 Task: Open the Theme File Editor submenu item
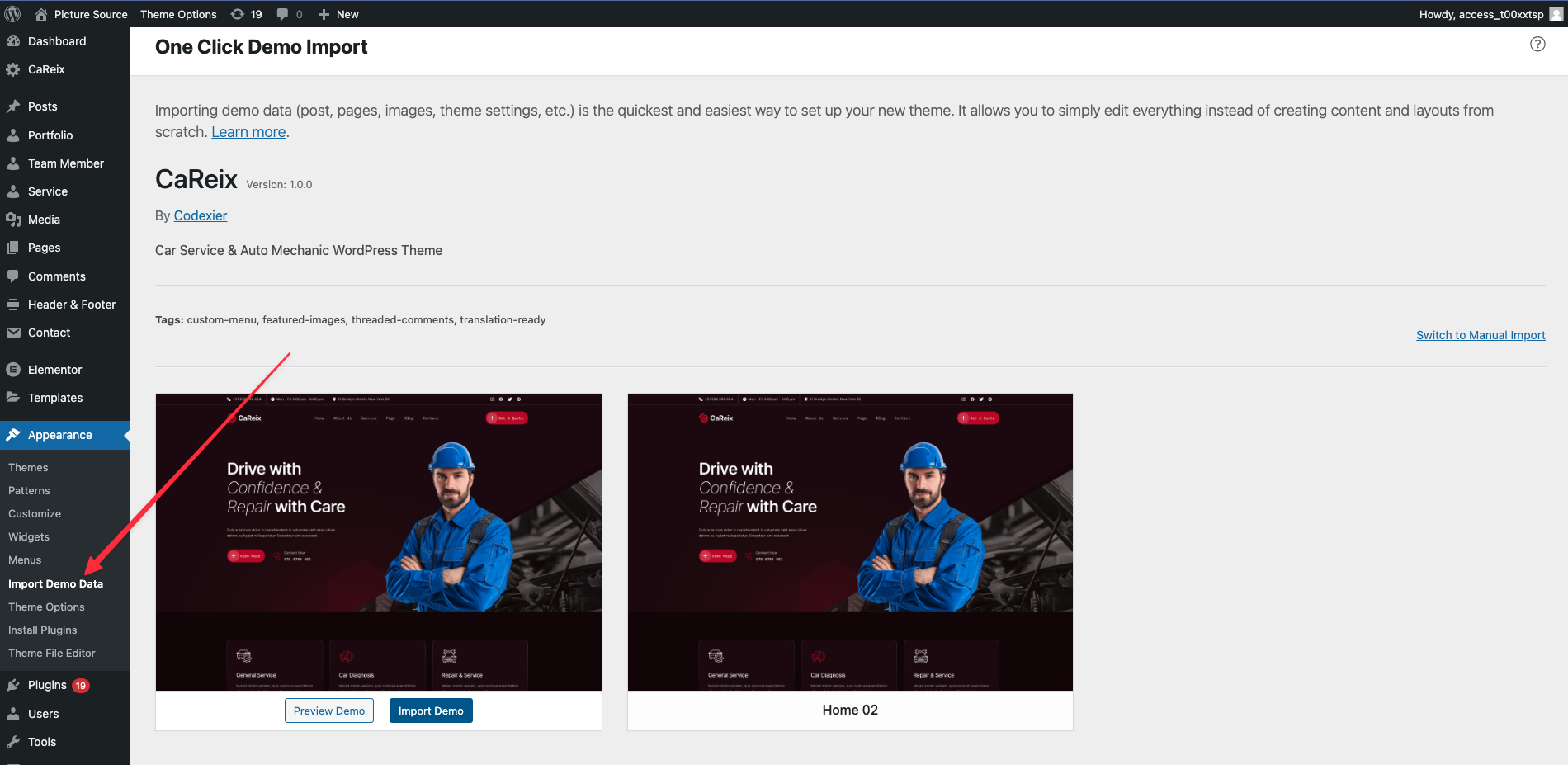(51, 653)
